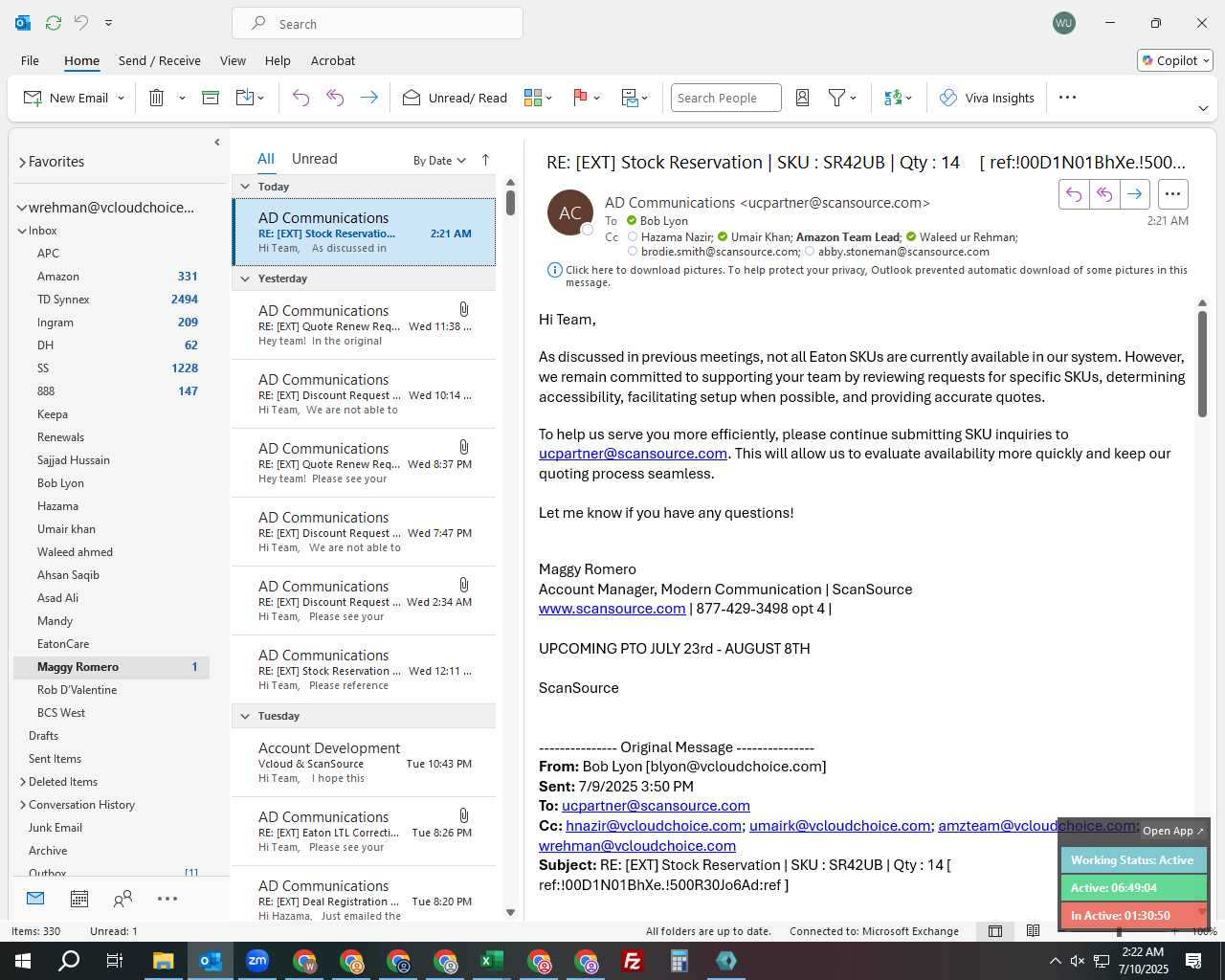Open the Filter Email dropdown
This screenshot has height=980, width=1225.
[x=843, y=98]
